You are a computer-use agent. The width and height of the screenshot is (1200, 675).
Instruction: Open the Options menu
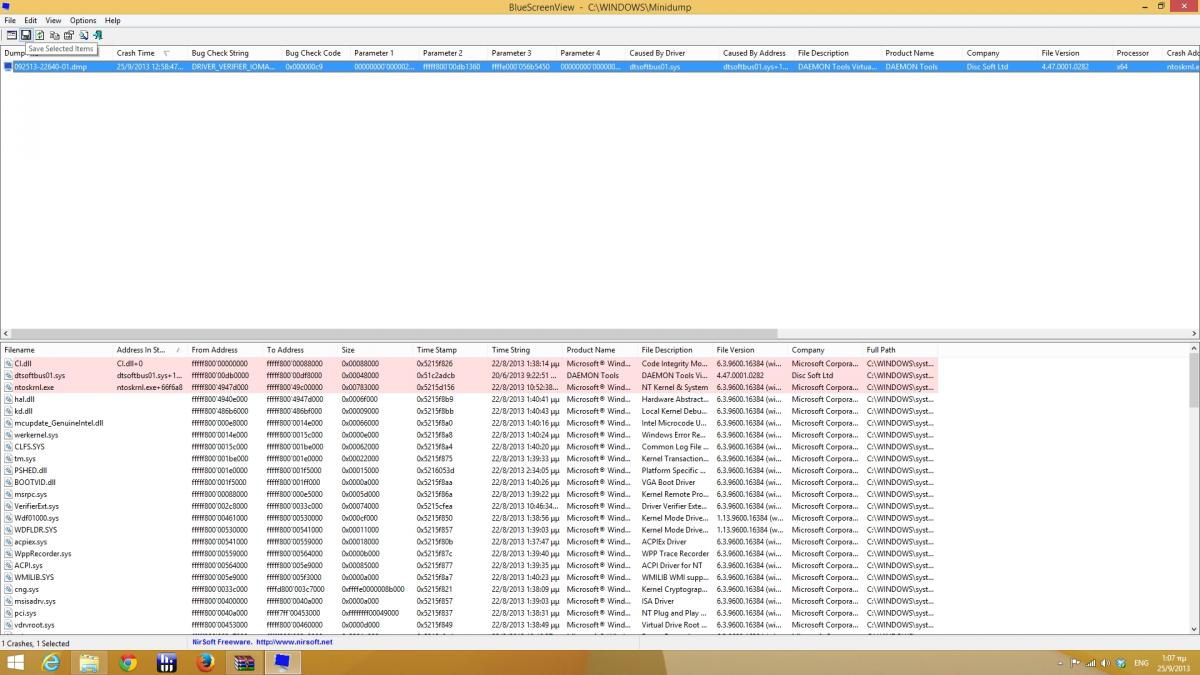pyautogui.click(x=83, y=20)
